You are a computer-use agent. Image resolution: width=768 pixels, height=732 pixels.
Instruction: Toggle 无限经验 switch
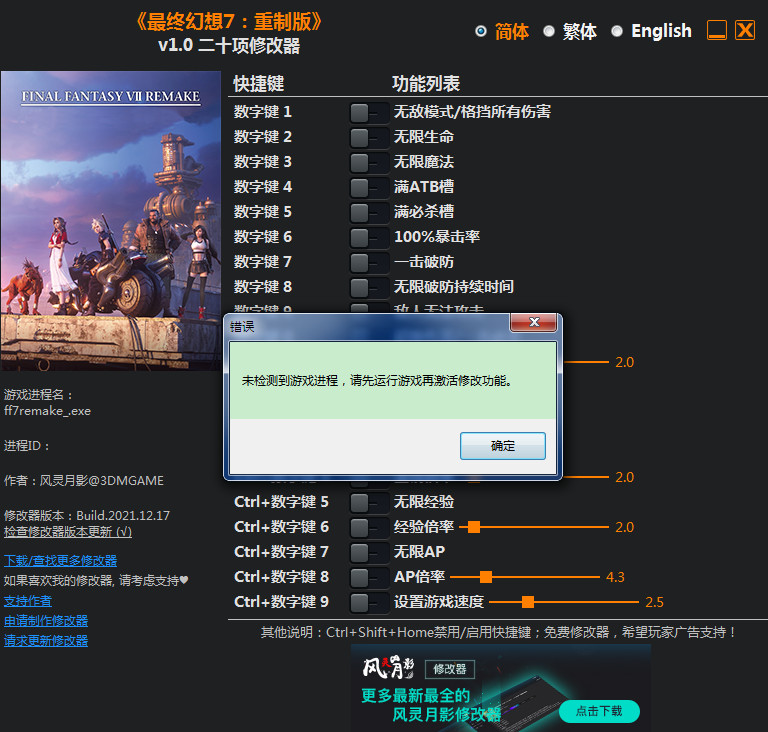369,503
